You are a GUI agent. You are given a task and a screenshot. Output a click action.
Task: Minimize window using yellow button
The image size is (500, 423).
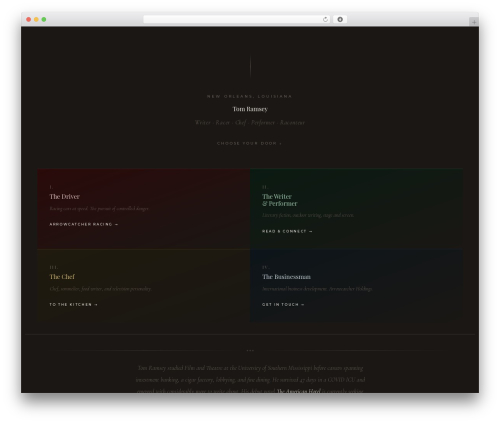pyautogui.click(x=36, y=19)
